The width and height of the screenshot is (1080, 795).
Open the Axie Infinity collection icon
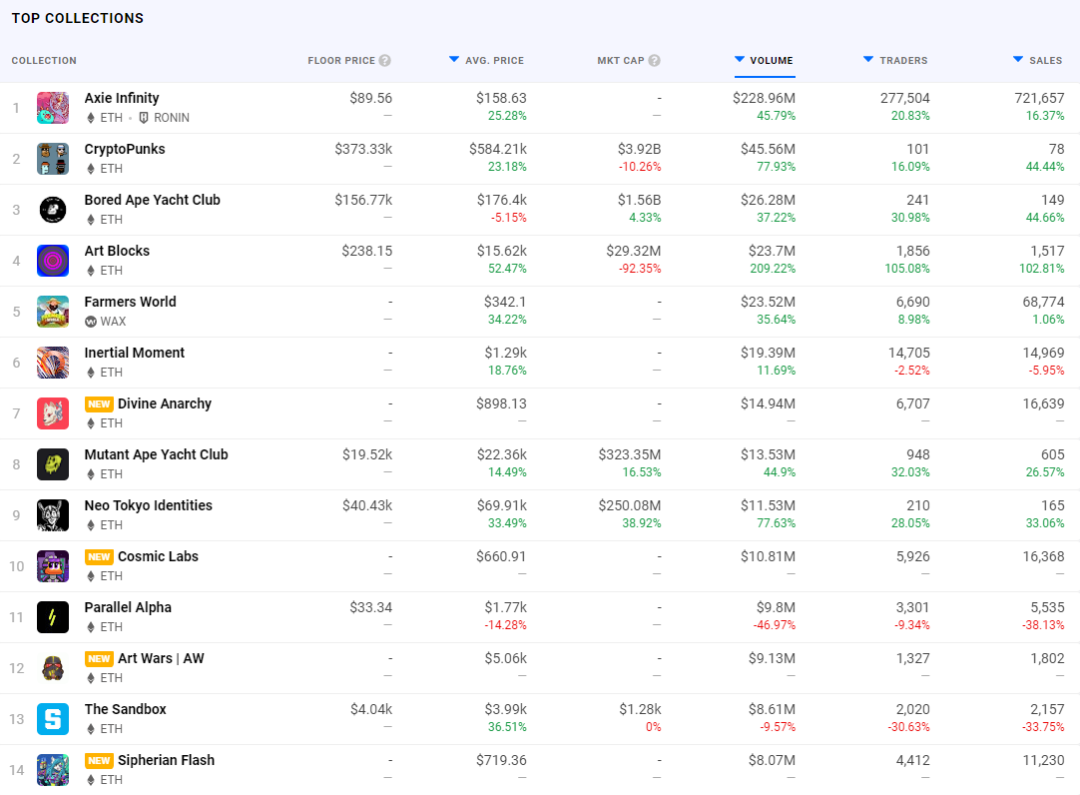(x=53, y=108)
